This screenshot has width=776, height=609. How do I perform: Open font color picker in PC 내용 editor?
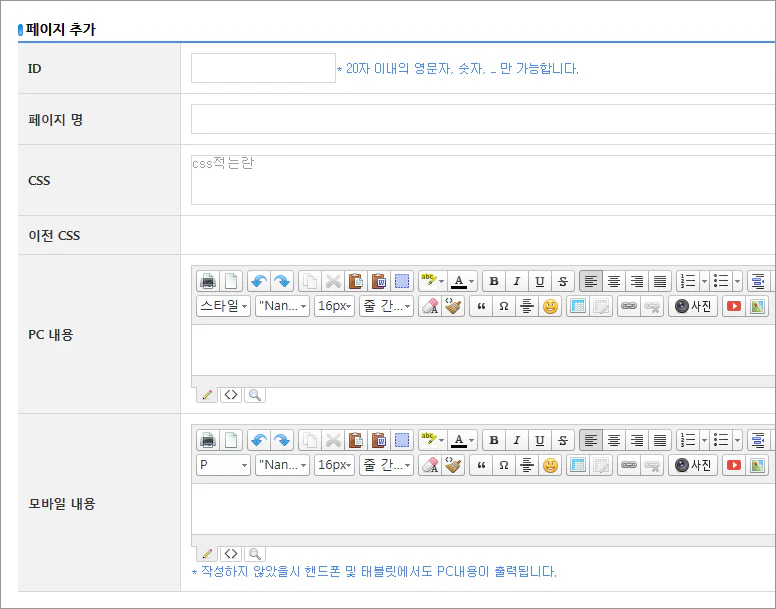coord(463,281)
